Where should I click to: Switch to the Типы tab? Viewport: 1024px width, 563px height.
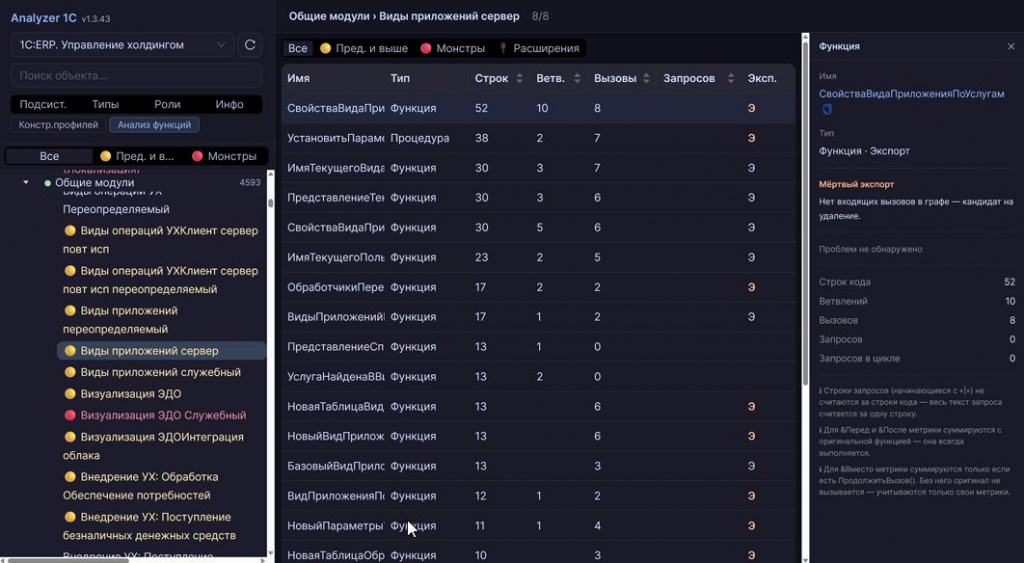(x=105, y=104)
